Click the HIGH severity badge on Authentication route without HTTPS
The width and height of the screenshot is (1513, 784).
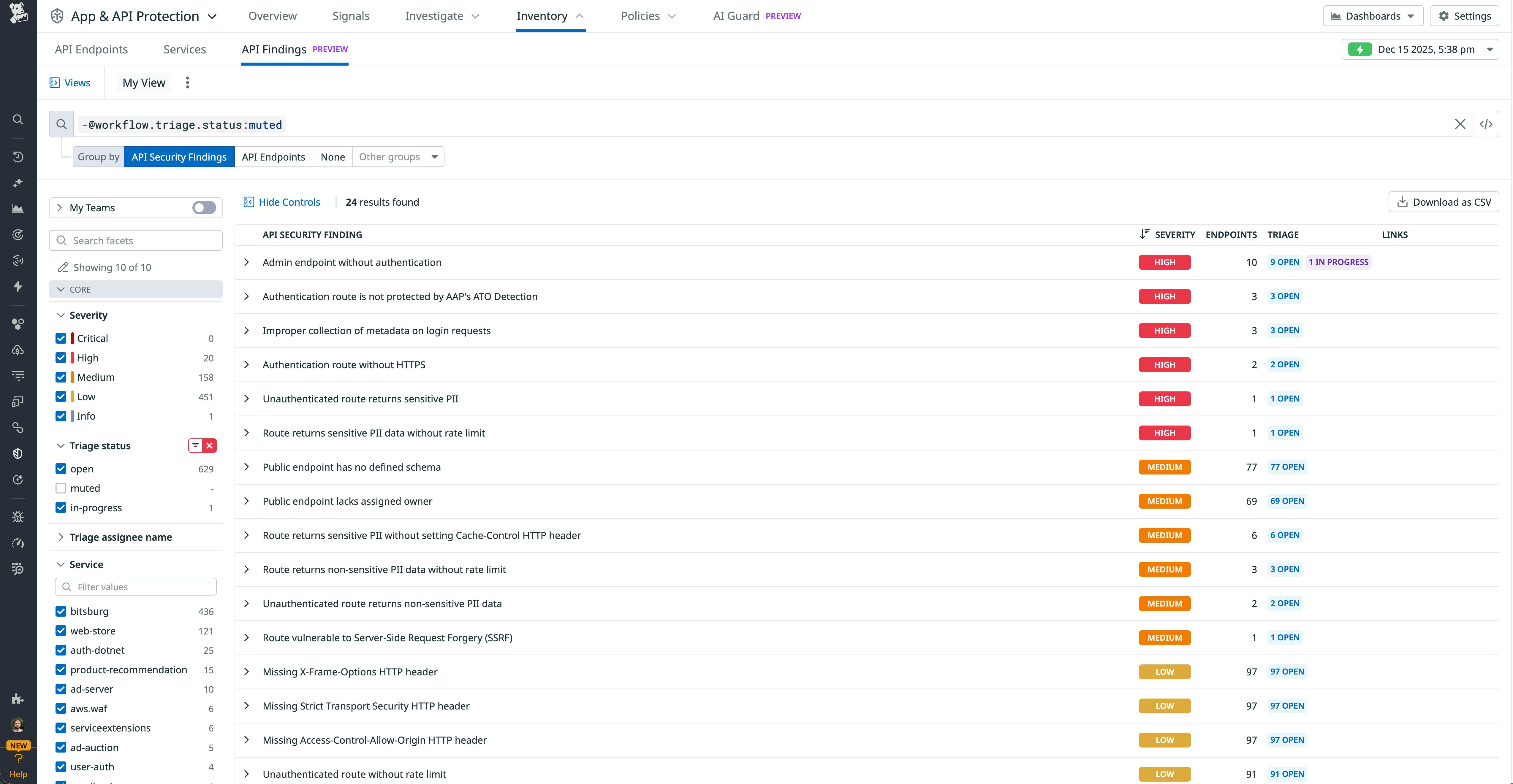(1165, 364)
